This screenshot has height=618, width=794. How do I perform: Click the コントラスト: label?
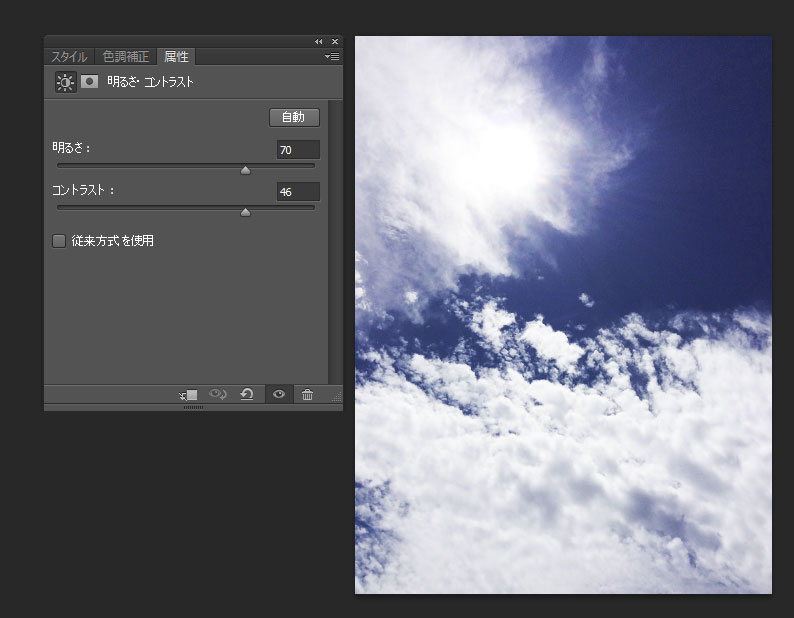84,190
